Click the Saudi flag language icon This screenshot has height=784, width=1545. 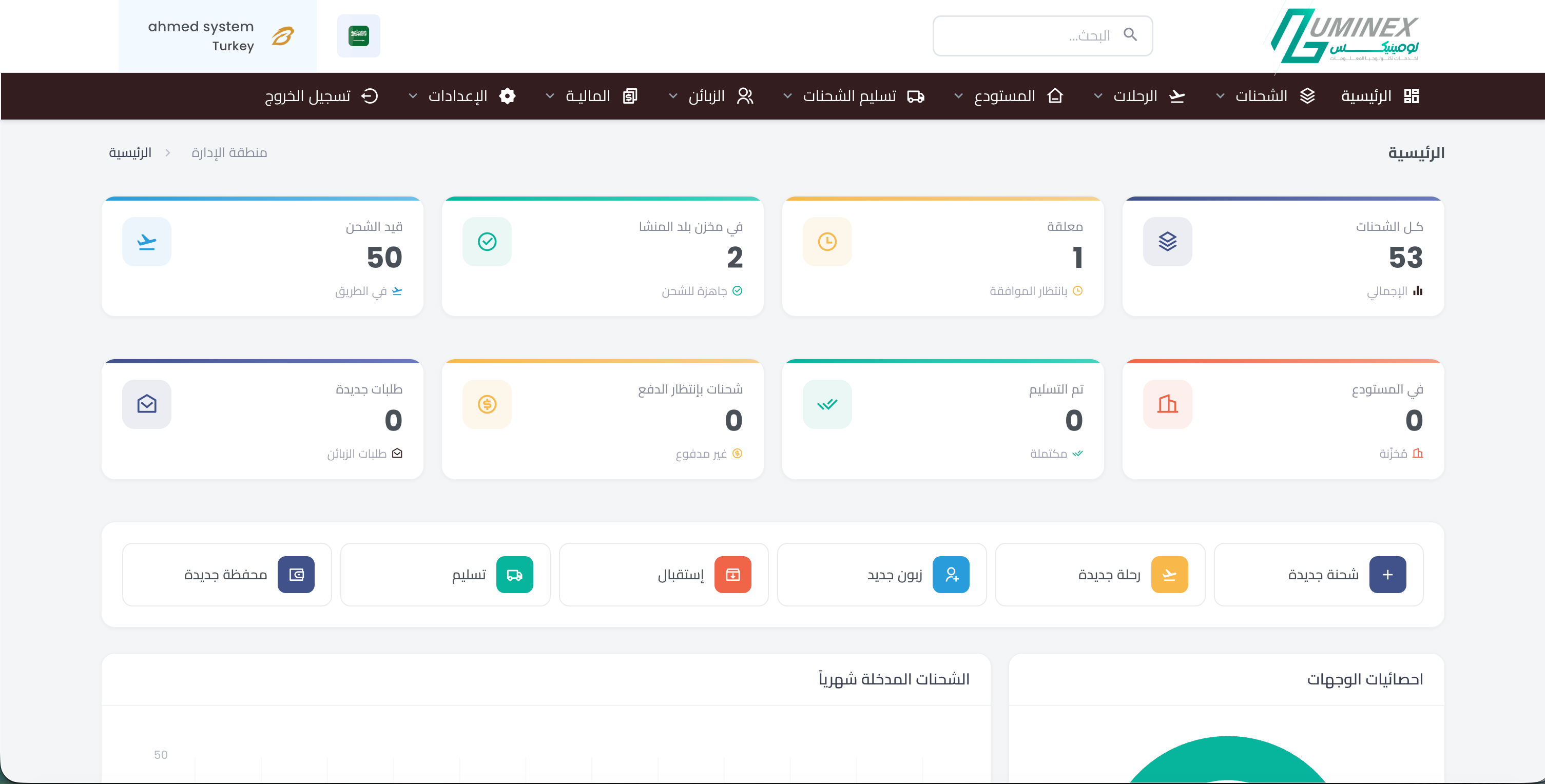click(x=358, y=36)
